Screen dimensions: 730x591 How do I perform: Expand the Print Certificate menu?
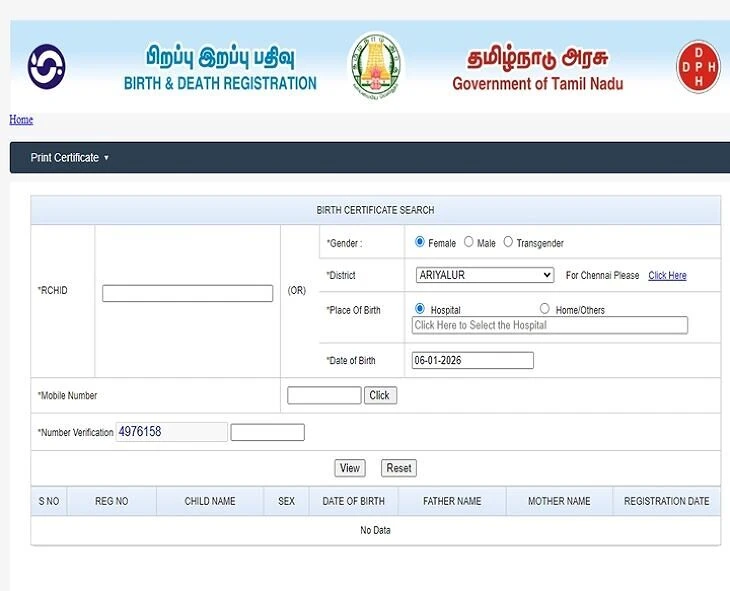69,158
